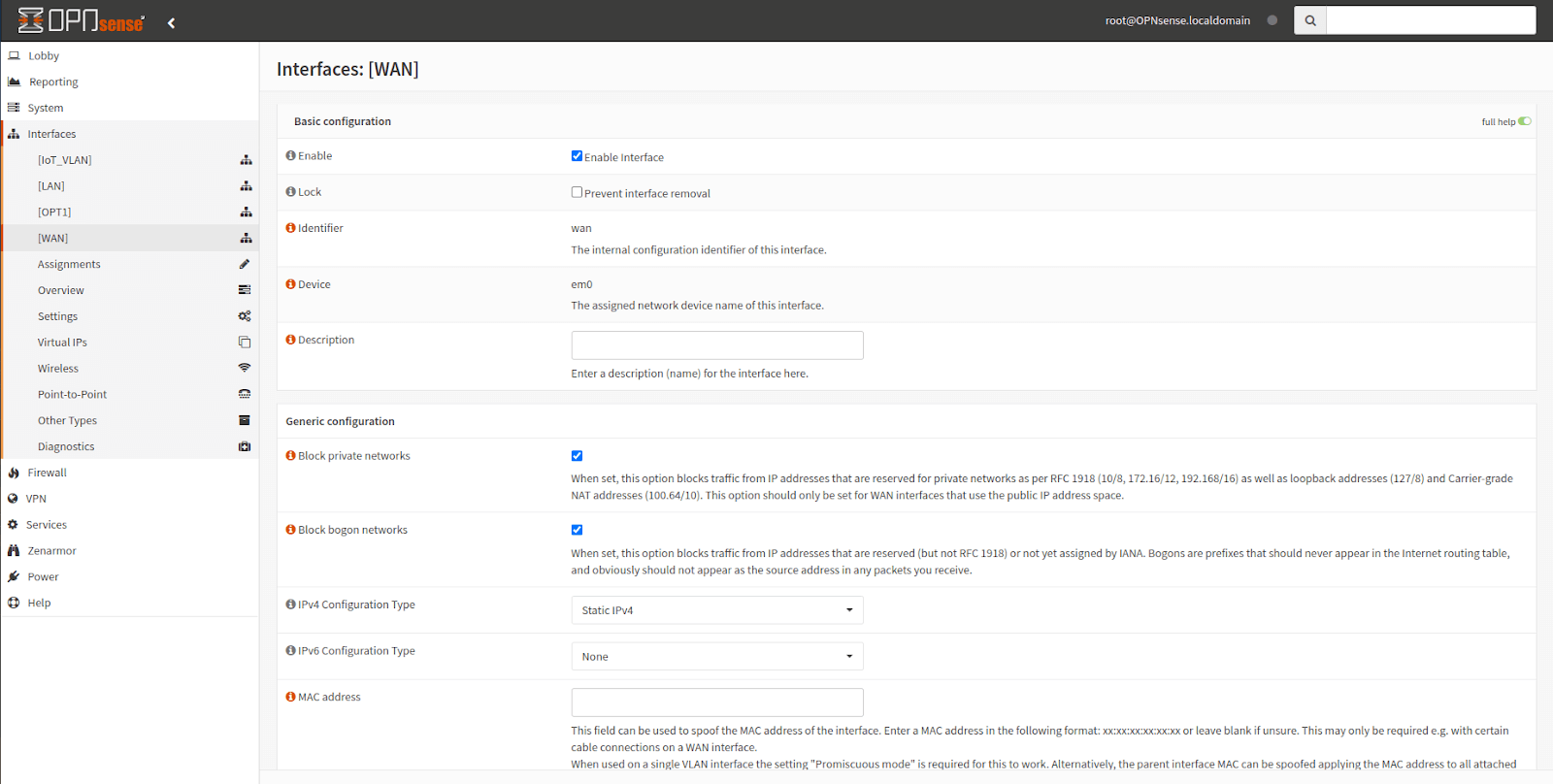Show help via Lock info icon
The height and width of the screenshot is (784, 1553).
coord(290,192)
